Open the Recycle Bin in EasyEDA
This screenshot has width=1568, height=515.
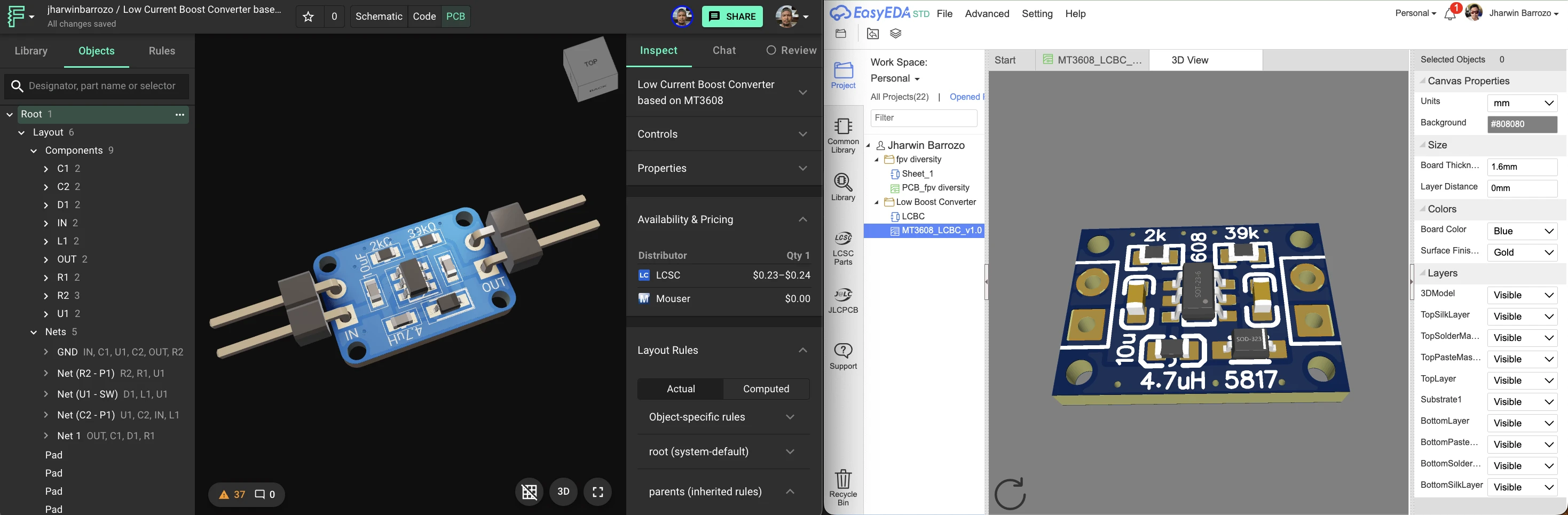point(843,484)
